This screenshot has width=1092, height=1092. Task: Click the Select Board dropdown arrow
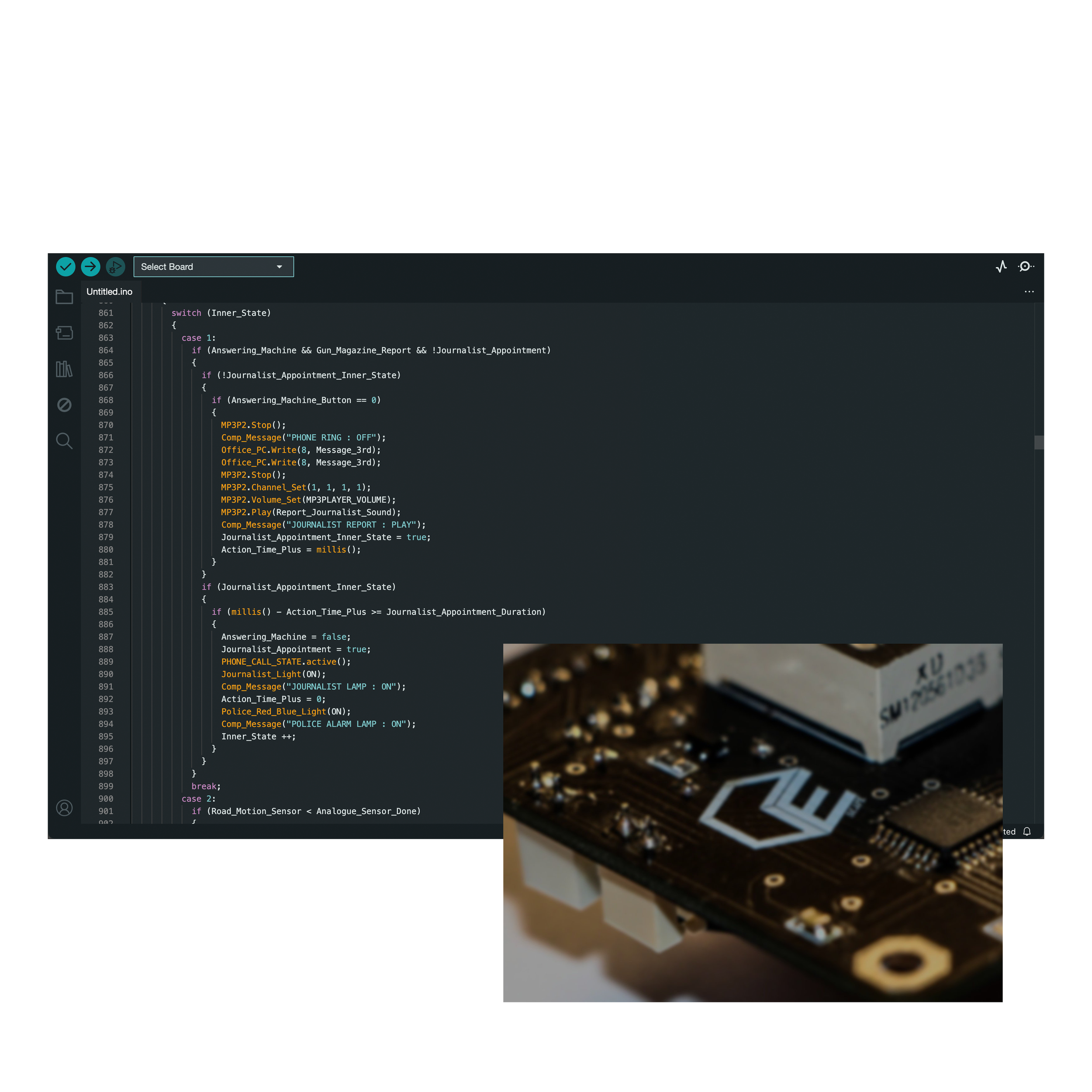pos(279,267)
